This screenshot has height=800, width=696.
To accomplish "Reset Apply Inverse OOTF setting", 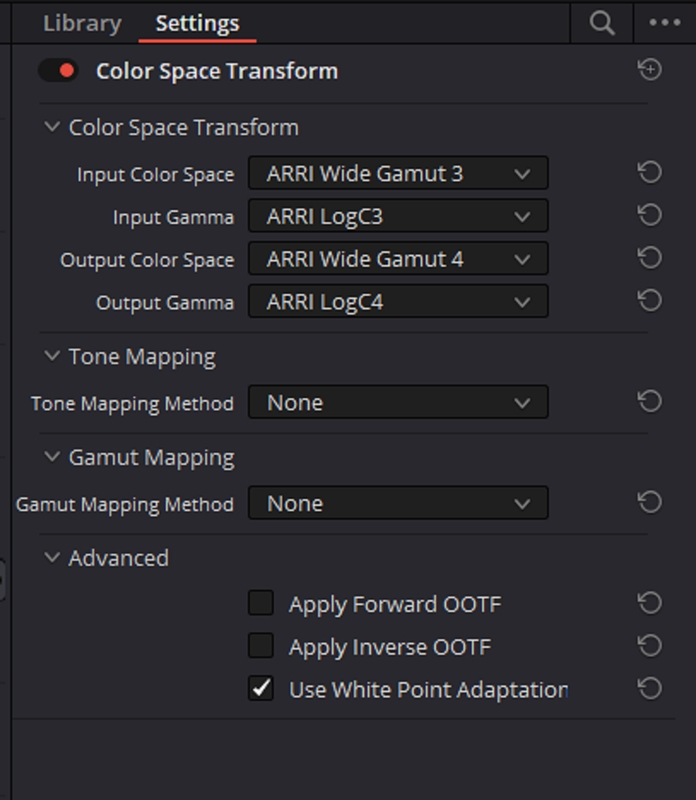I will [x=650, y=646].
